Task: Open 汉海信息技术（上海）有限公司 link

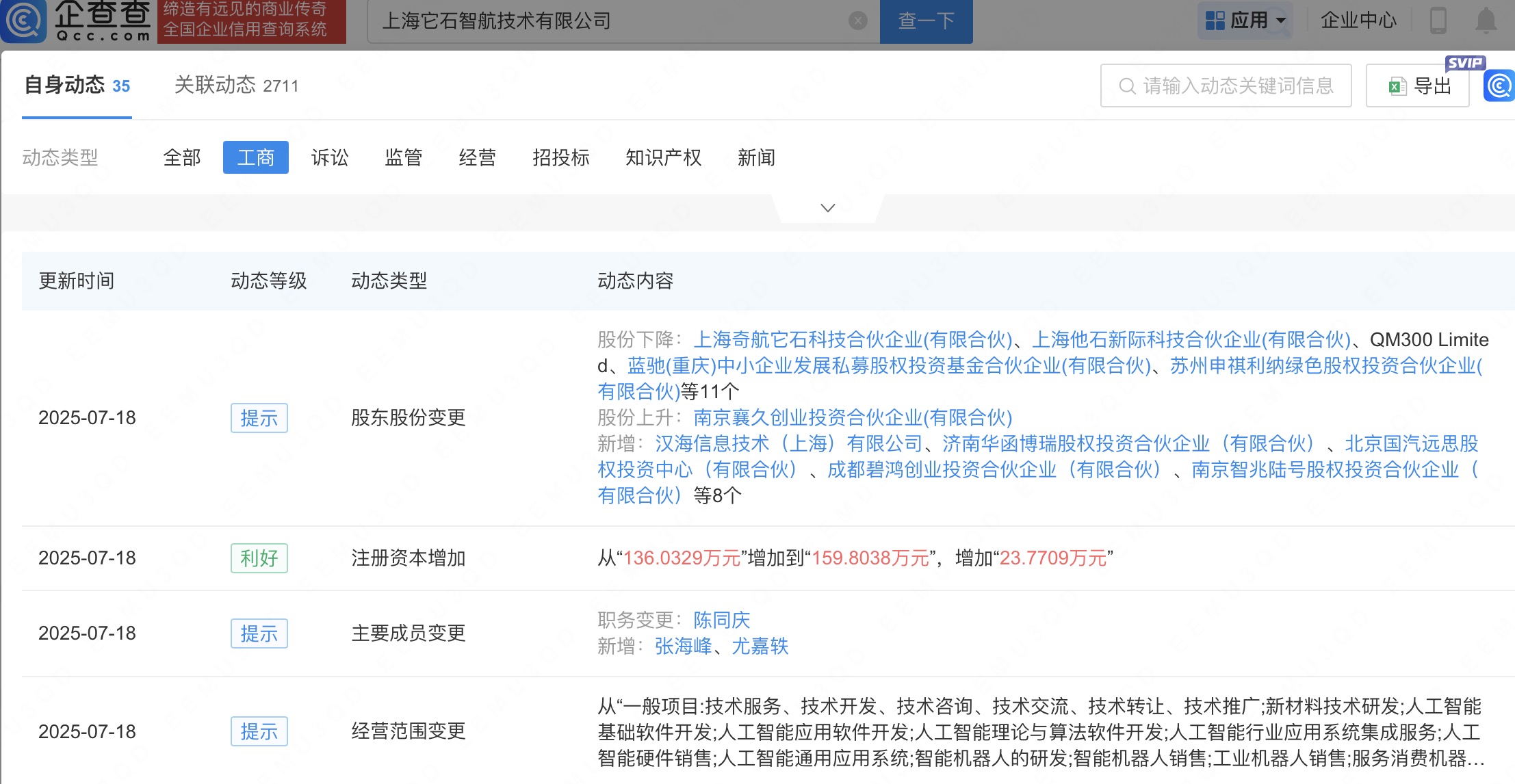Action: (789, 444)
